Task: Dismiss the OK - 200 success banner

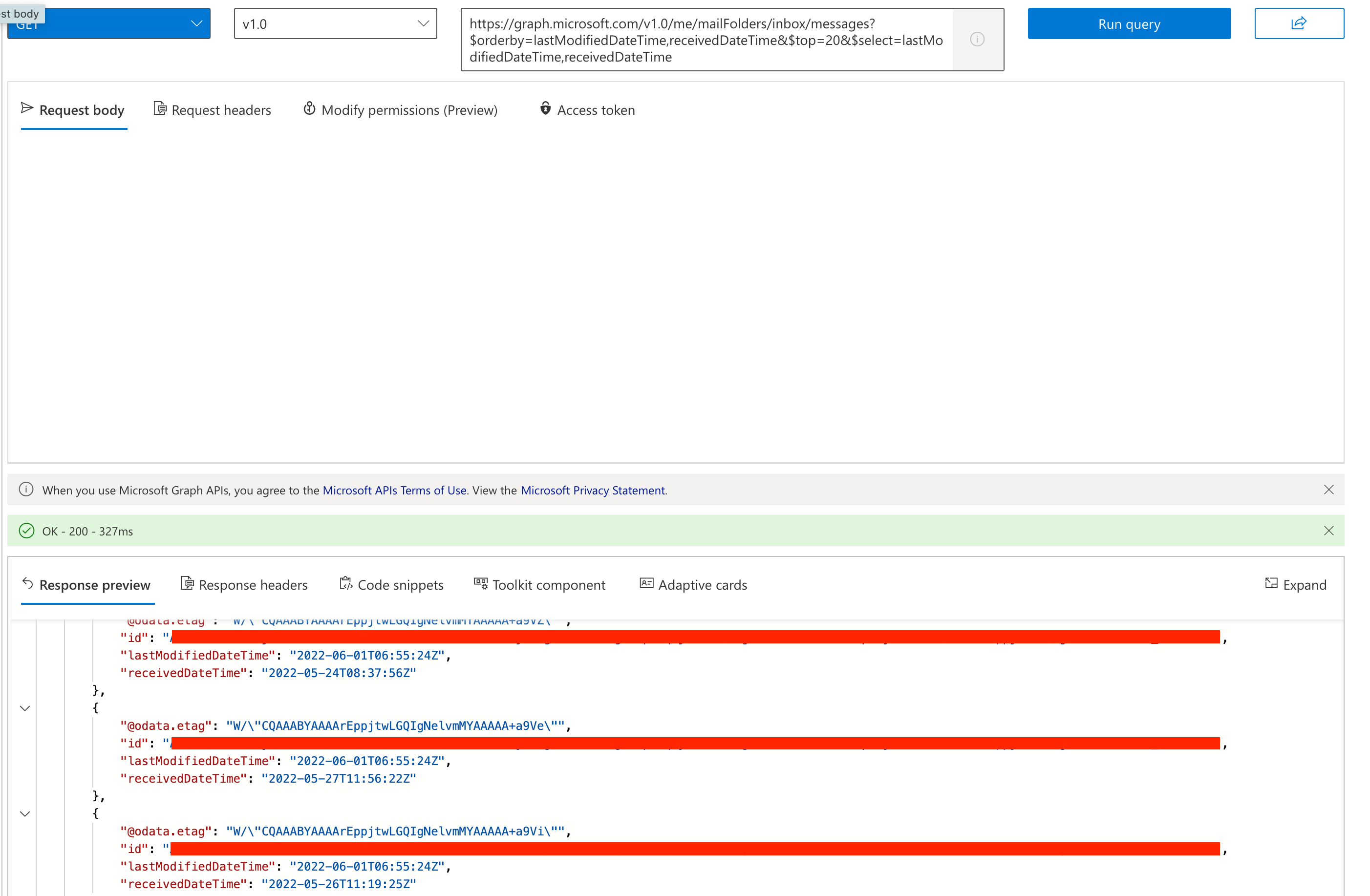Action: [1329, 531]
